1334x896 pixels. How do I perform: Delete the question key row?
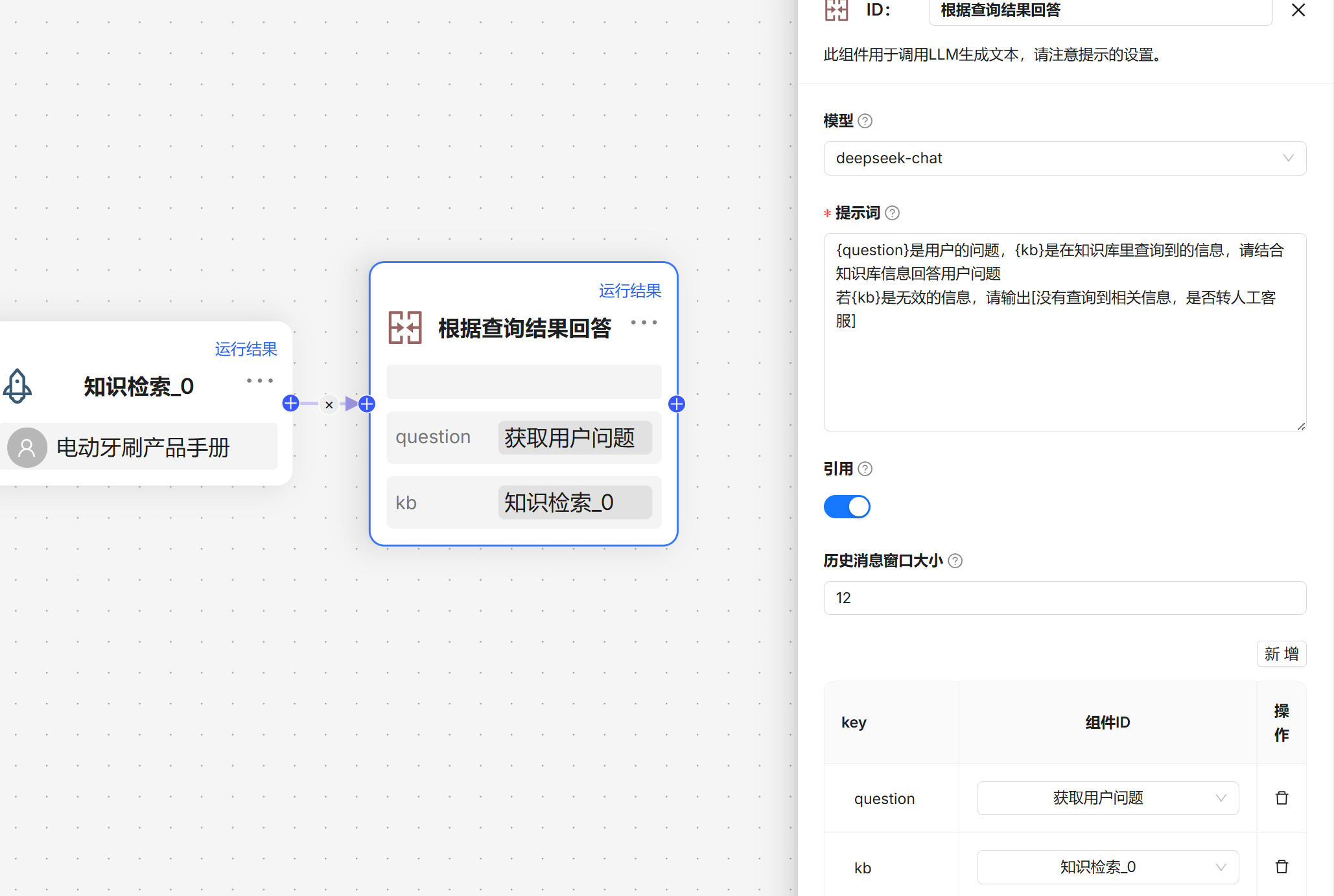[1281, 798]
